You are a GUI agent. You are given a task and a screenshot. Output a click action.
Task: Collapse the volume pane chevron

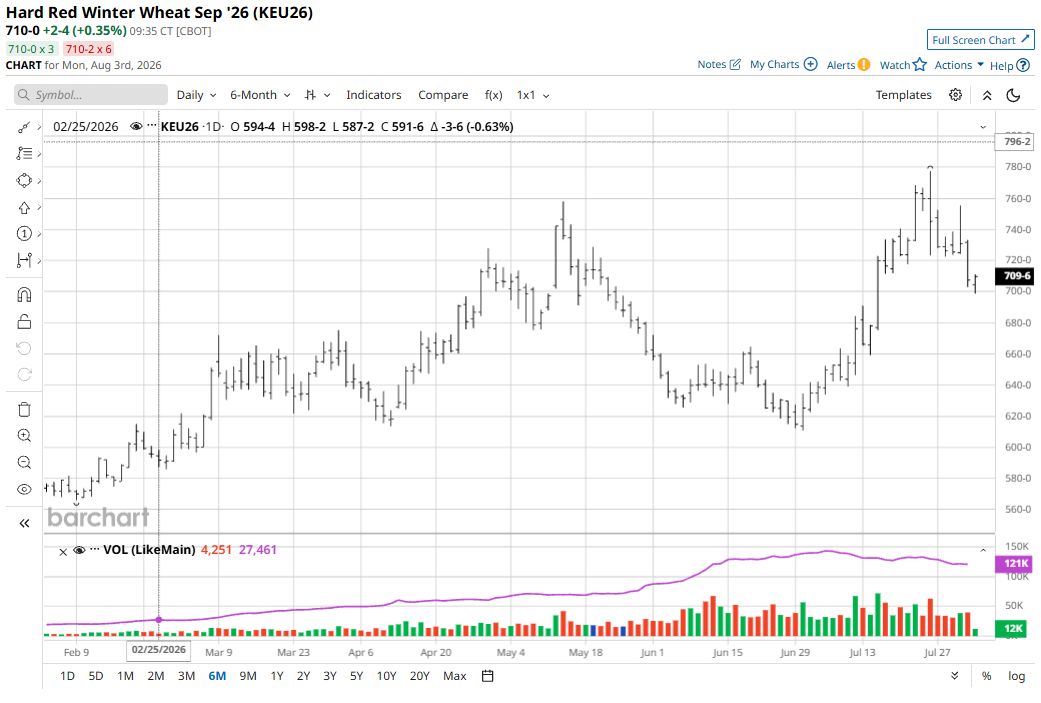(983, 550)
